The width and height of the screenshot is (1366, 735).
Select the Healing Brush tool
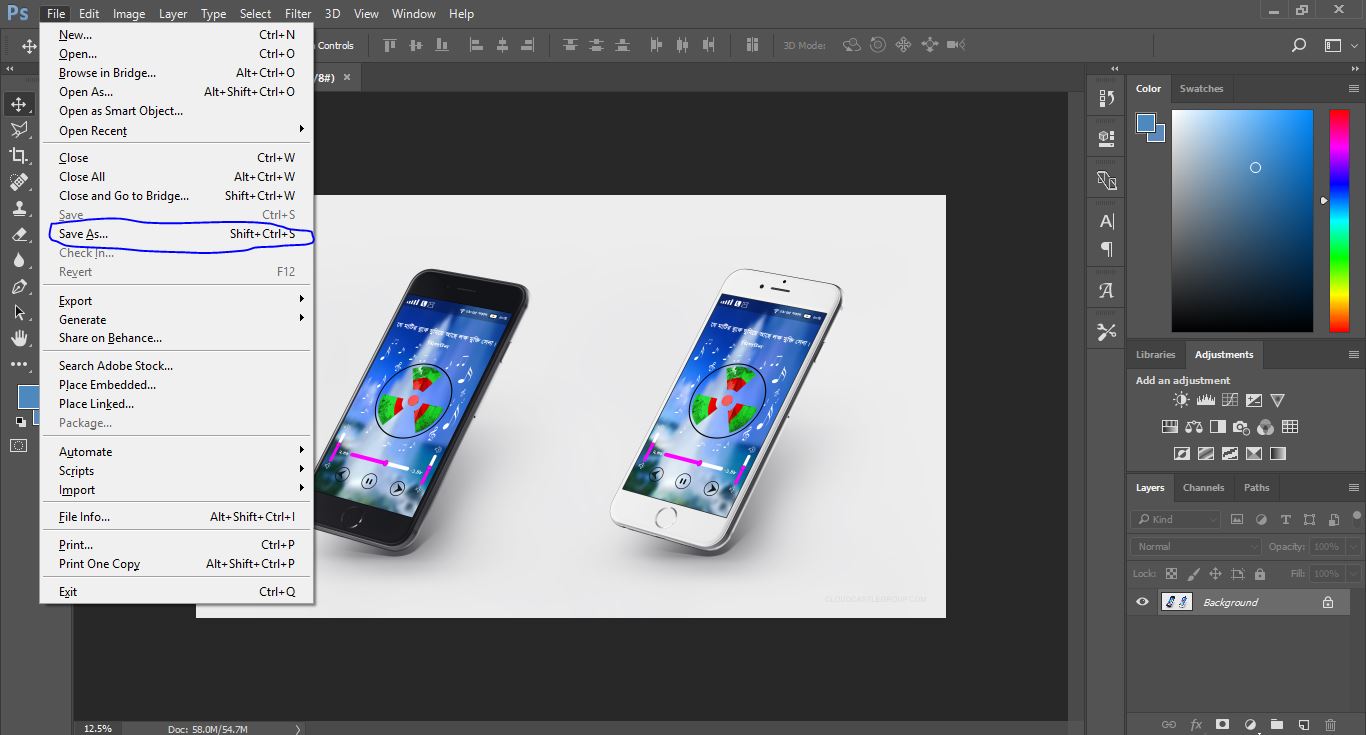19,182
